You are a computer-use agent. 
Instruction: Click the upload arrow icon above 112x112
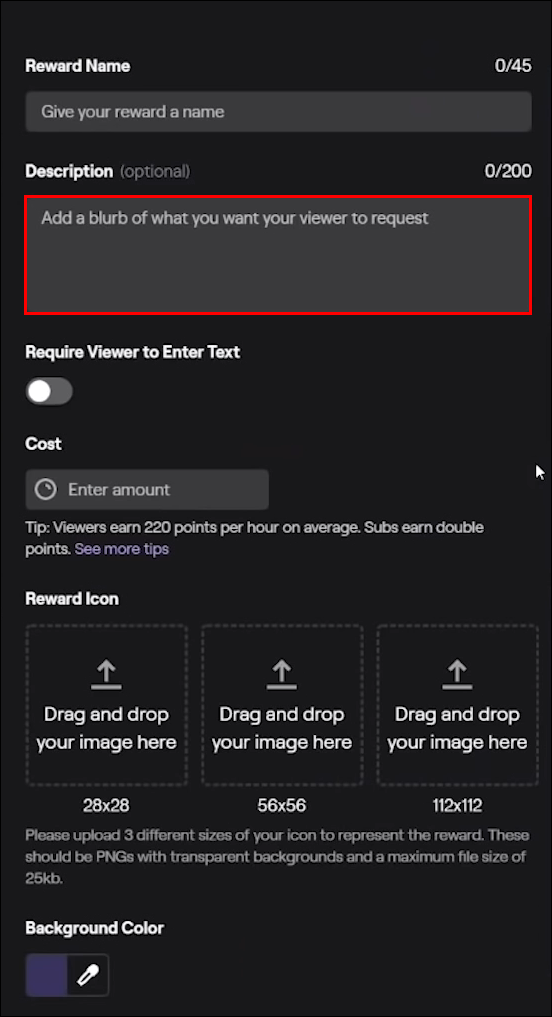click(457, 675)
